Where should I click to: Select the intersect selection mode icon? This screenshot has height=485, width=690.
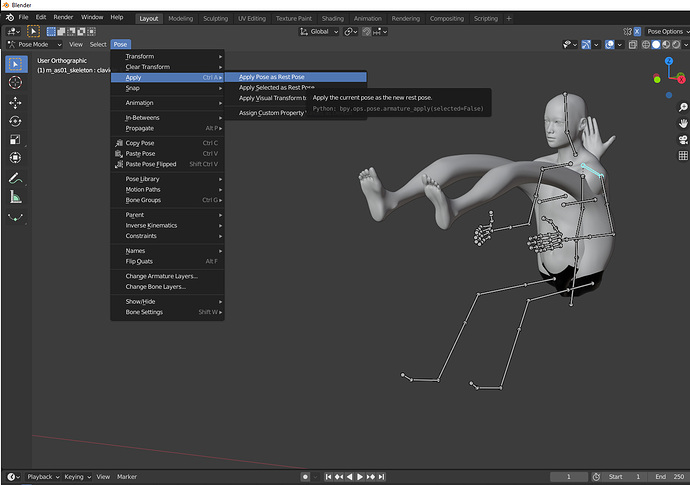pos(91,32)
